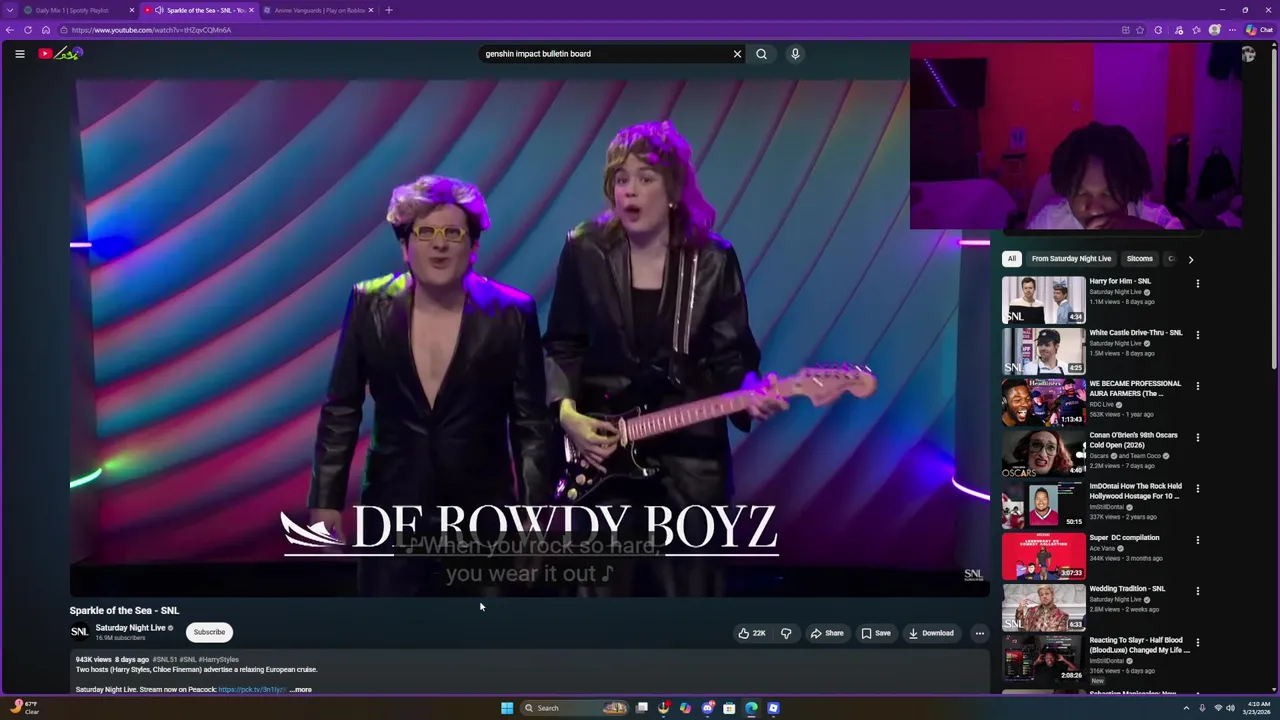The width and height of the screenshot is (1280, 720).
Task: Open the YouTube account avatar
Action: (x=1248, y=54)
